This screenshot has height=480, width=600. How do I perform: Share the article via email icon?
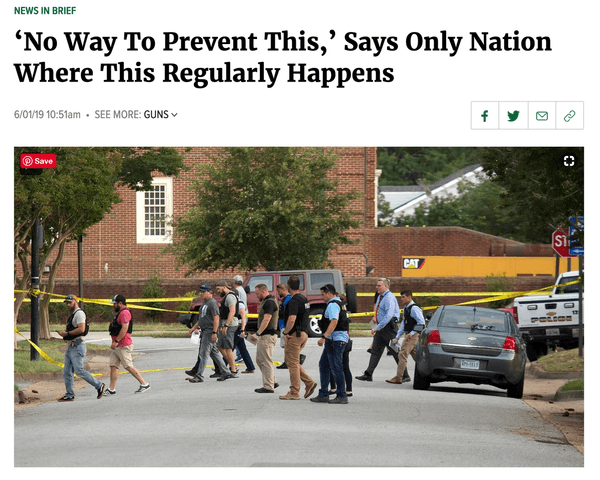541,116
